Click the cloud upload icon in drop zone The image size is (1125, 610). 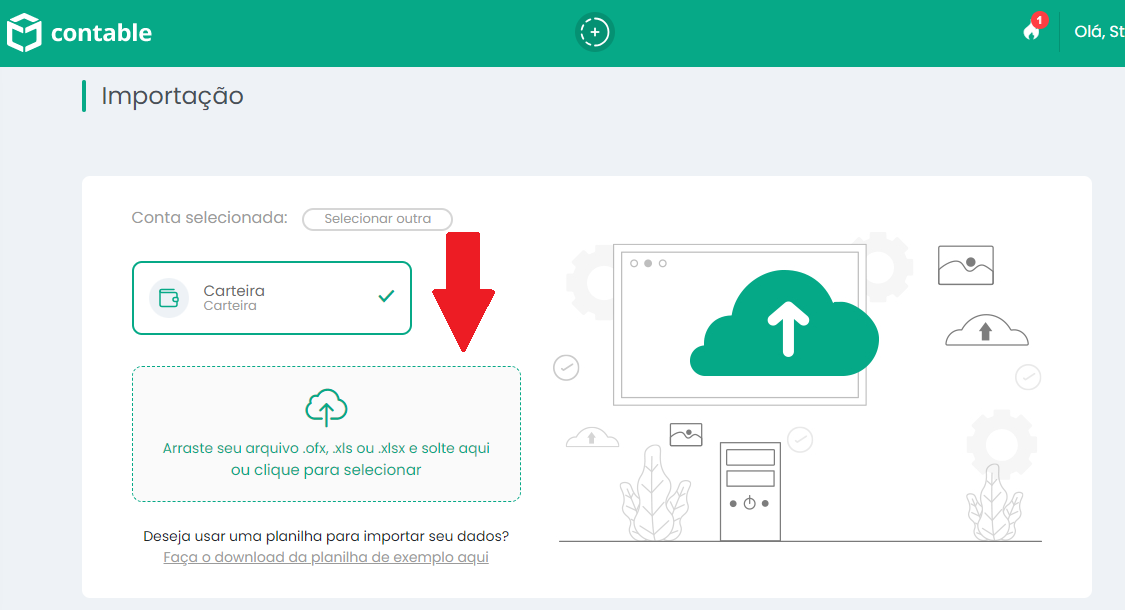(x=326, y=408)
